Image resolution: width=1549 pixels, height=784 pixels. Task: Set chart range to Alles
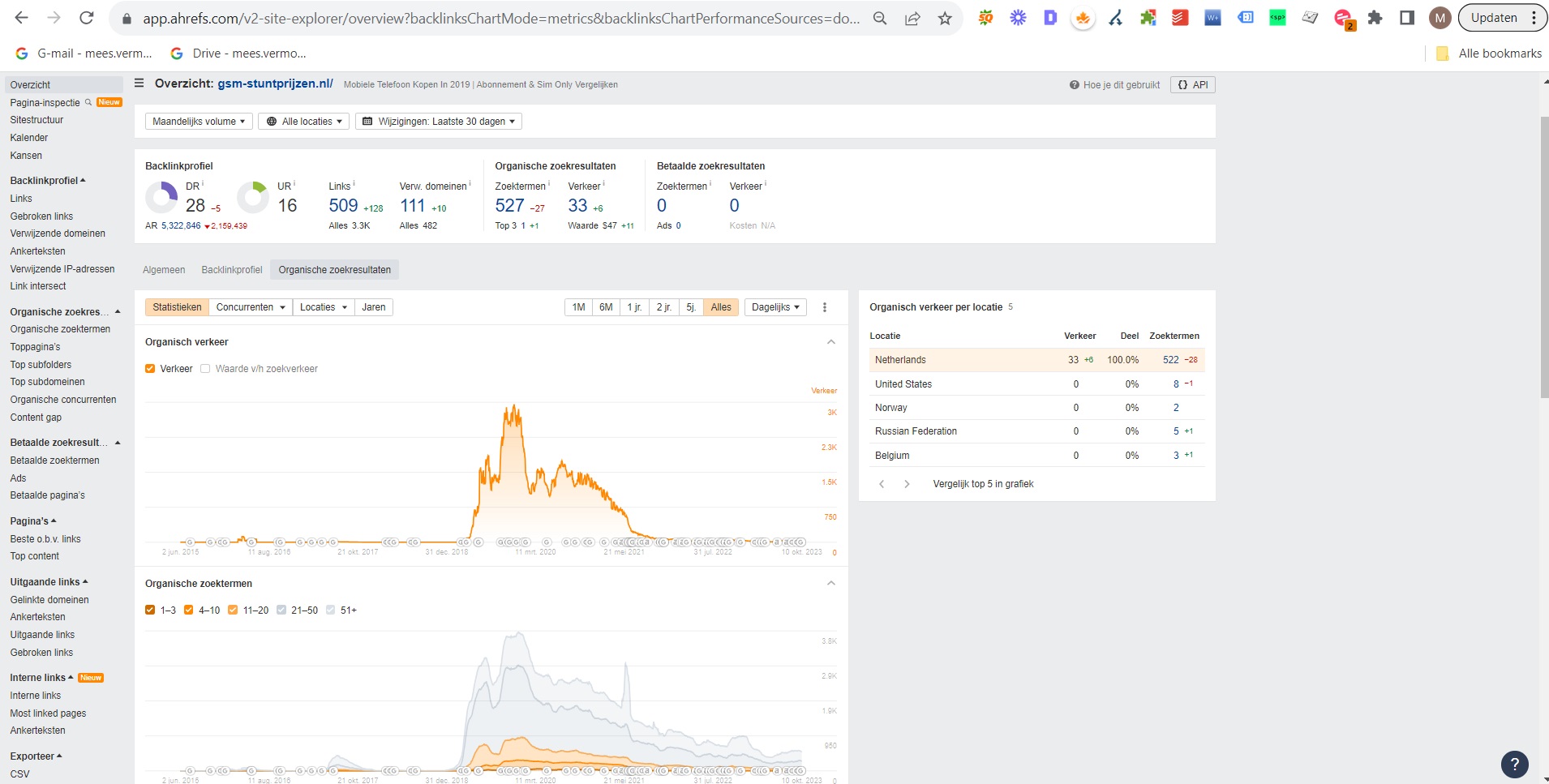[721, 307]
